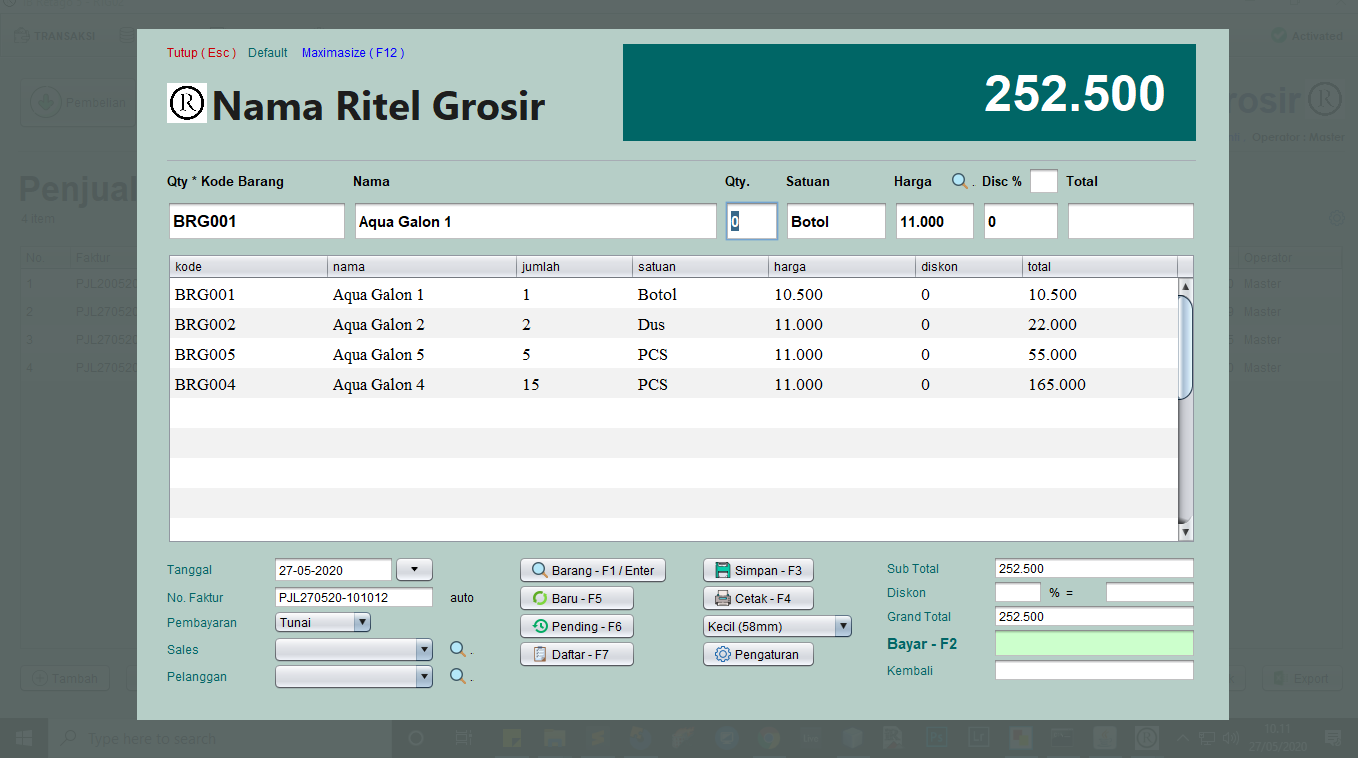Click the taskbar notification center icon
Image resolution: width=1358 pixels, height=758 pixels.
coord(1332,739)
